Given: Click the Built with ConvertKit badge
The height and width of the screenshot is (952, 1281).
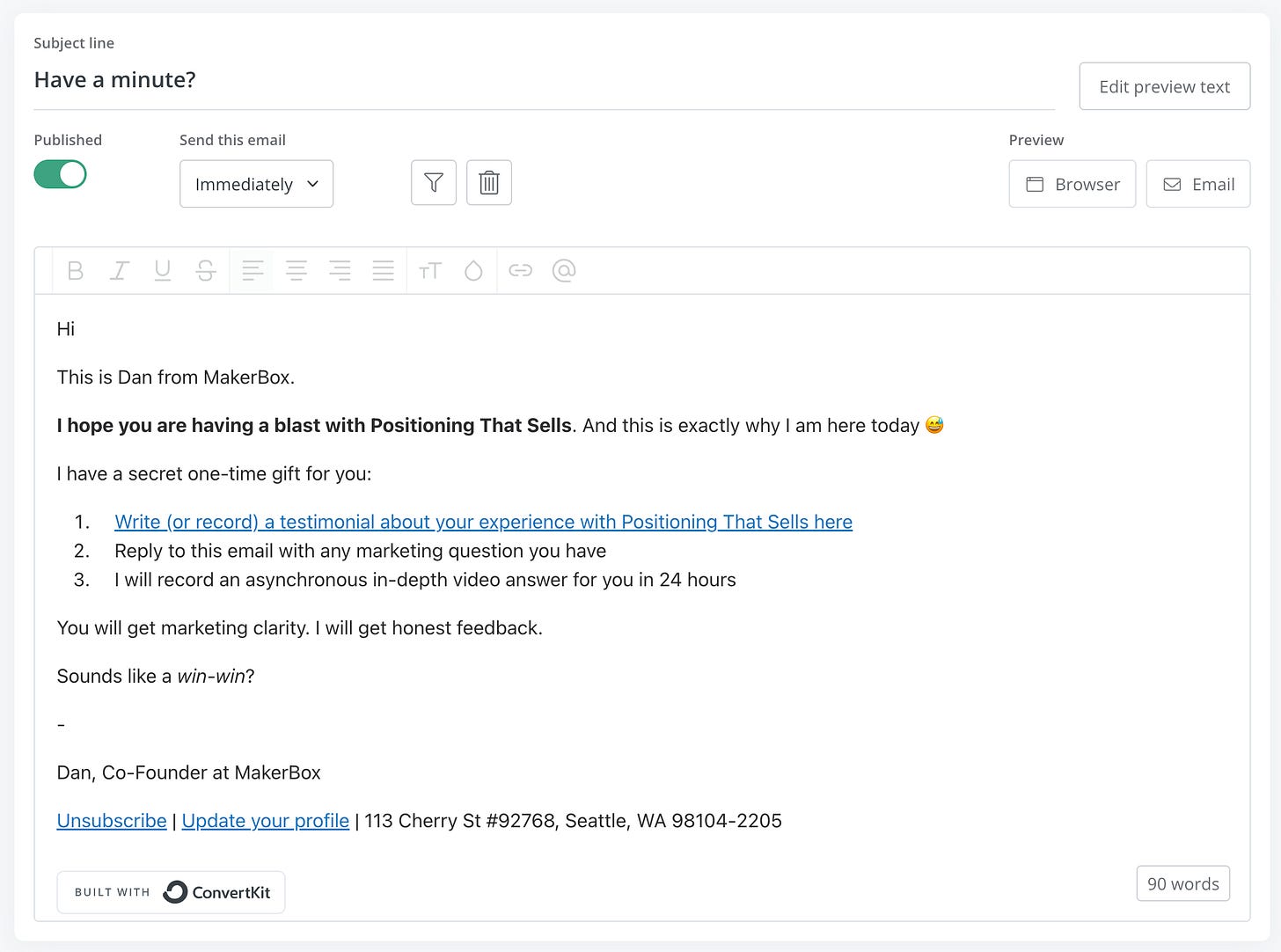Looking at the screenshot, I should (x=171, y=892).
